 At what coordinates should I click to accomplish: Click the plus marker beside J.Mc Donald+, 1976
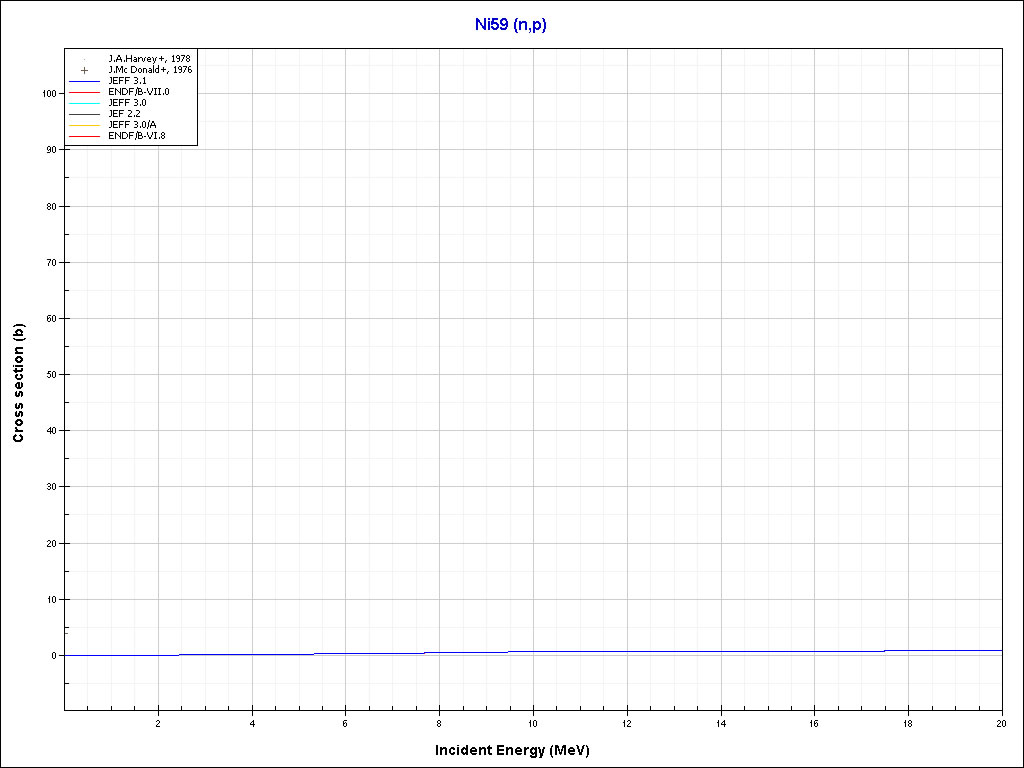pyautogui.click(x=85, y=70)
